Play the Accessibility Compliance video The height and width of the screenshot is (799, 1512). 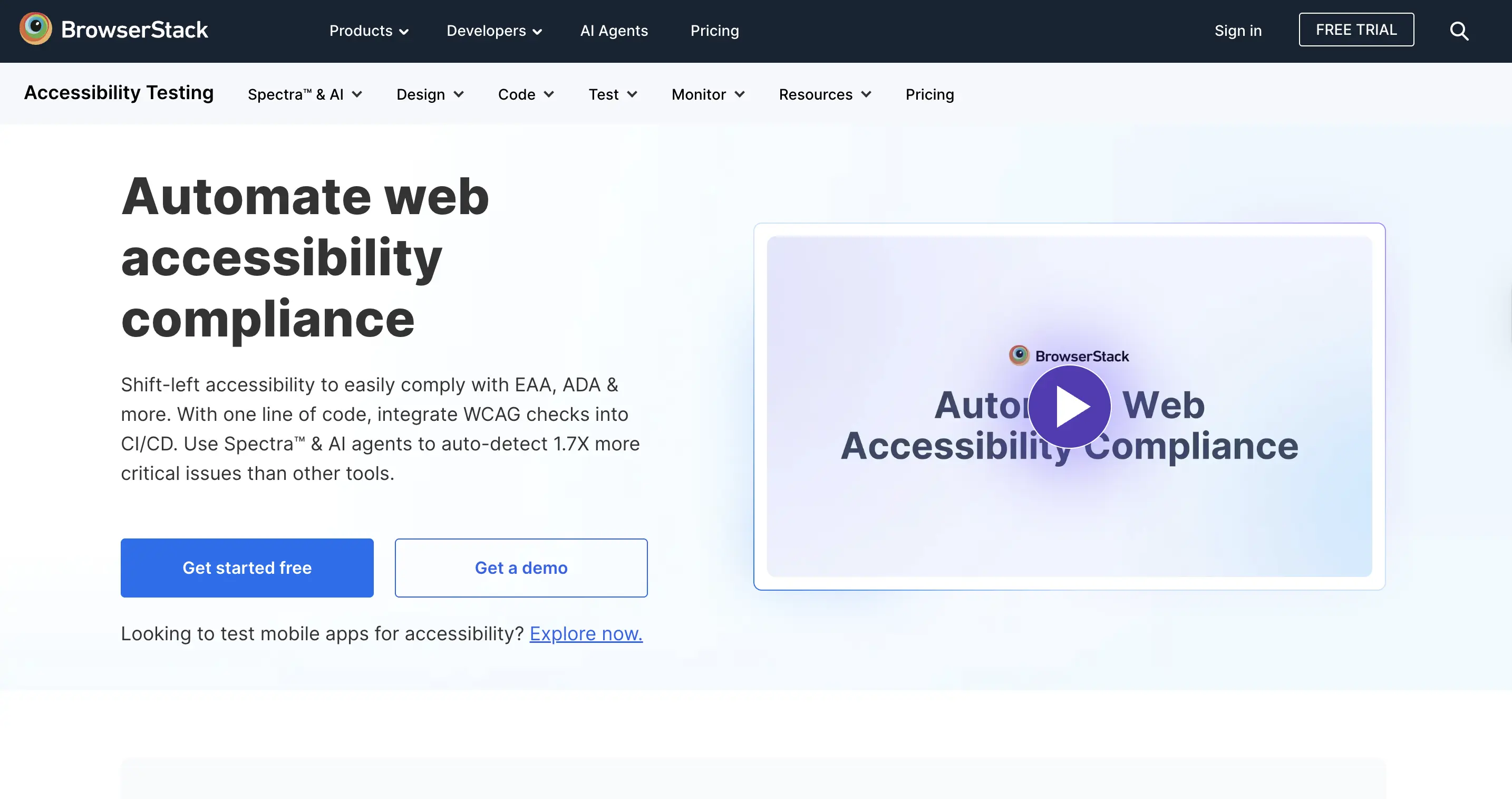tap(1070, 406)
